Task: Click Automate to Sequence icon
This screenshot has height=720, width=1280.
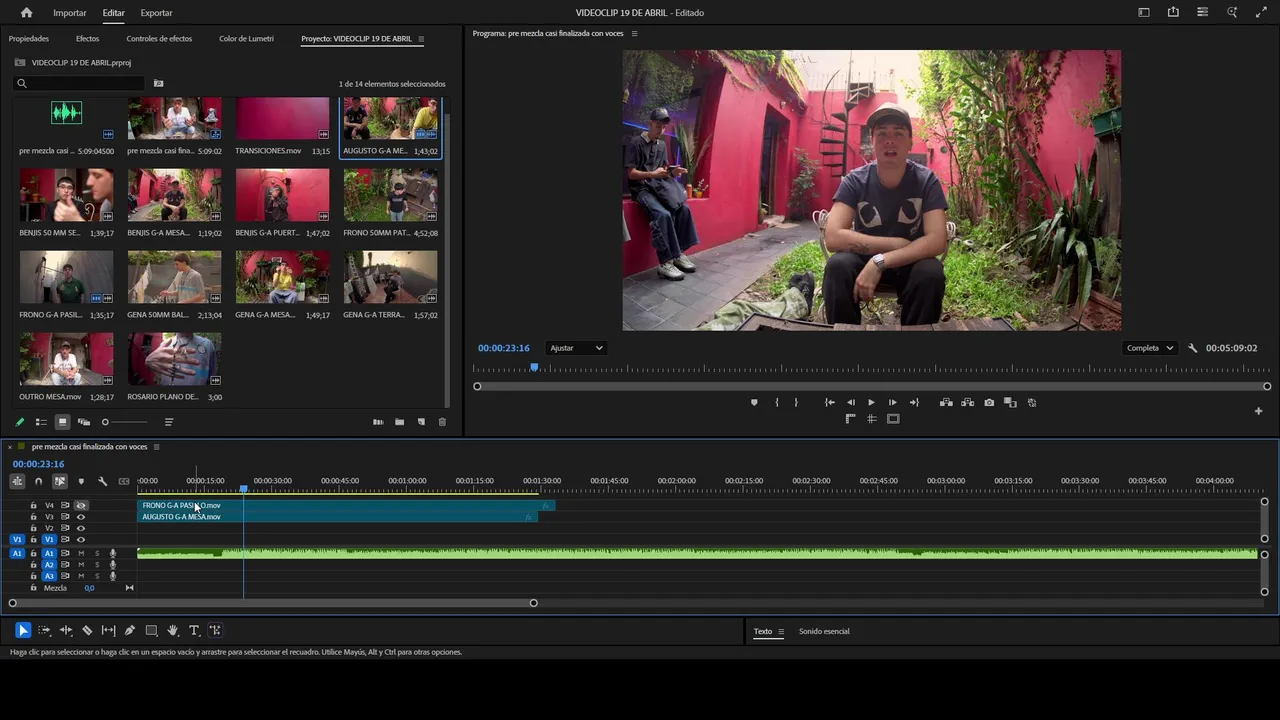Action: (378, 422)
